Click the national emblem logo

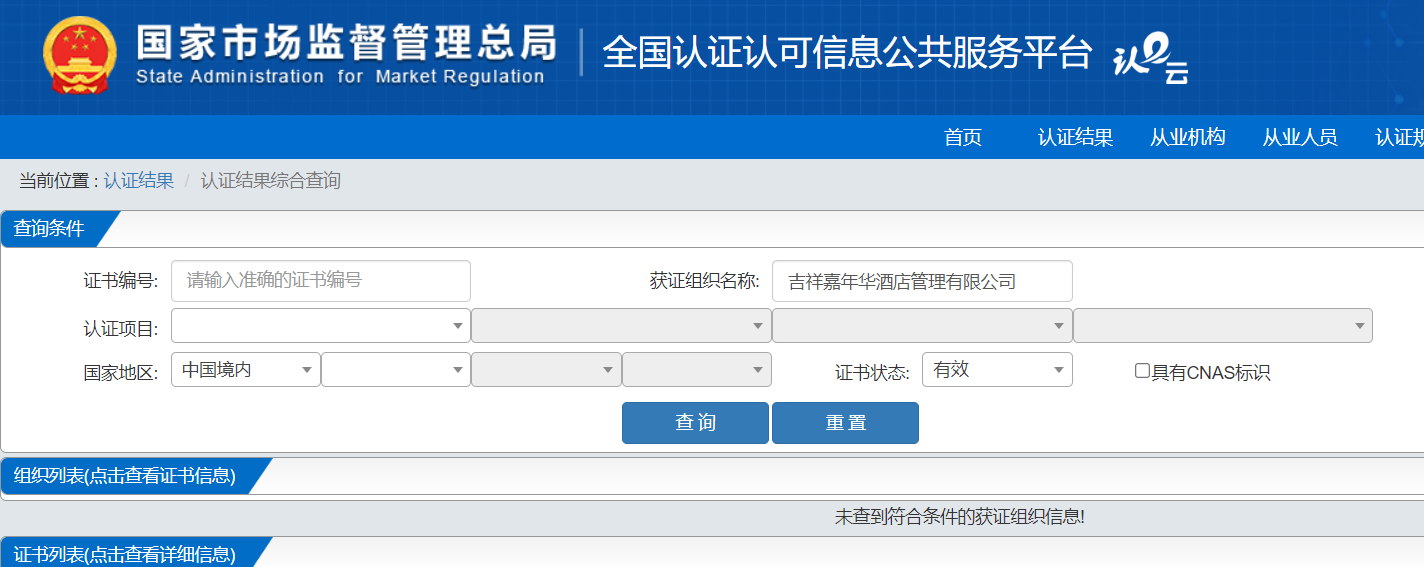tap(80, 55)
